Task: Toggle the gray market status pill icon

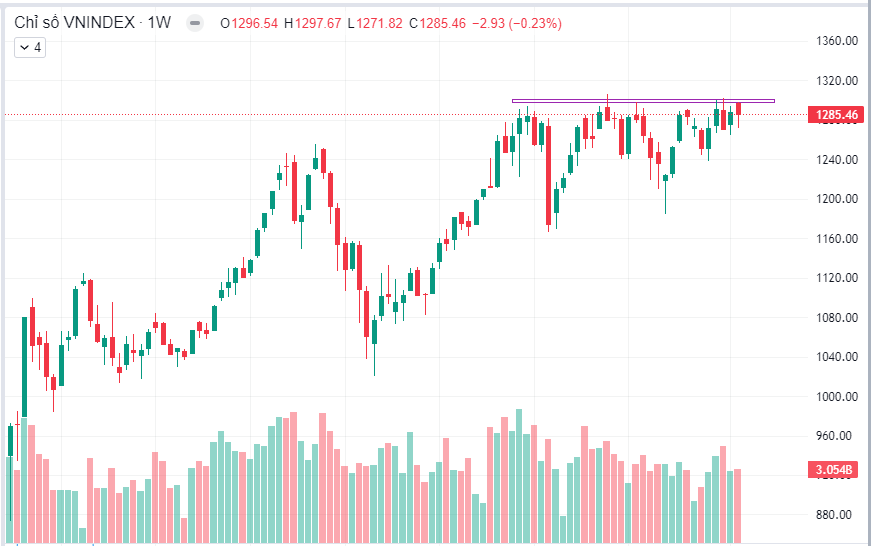Action: point(194,23)
